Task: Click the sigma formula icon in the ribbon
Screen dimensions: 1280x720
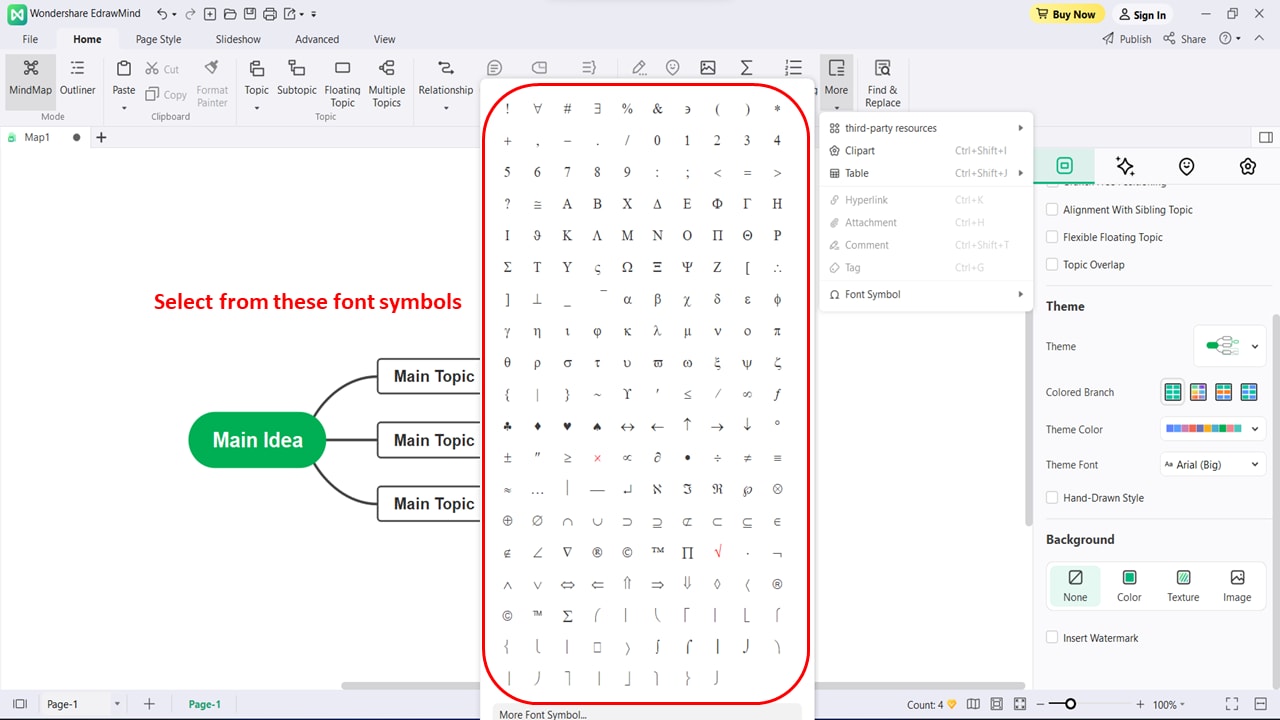Action: (746, 68)
